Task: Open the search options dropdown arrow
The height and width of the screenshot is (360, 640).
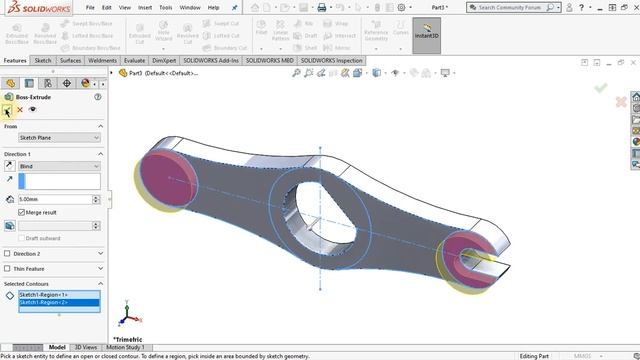Action: [558, 7]
